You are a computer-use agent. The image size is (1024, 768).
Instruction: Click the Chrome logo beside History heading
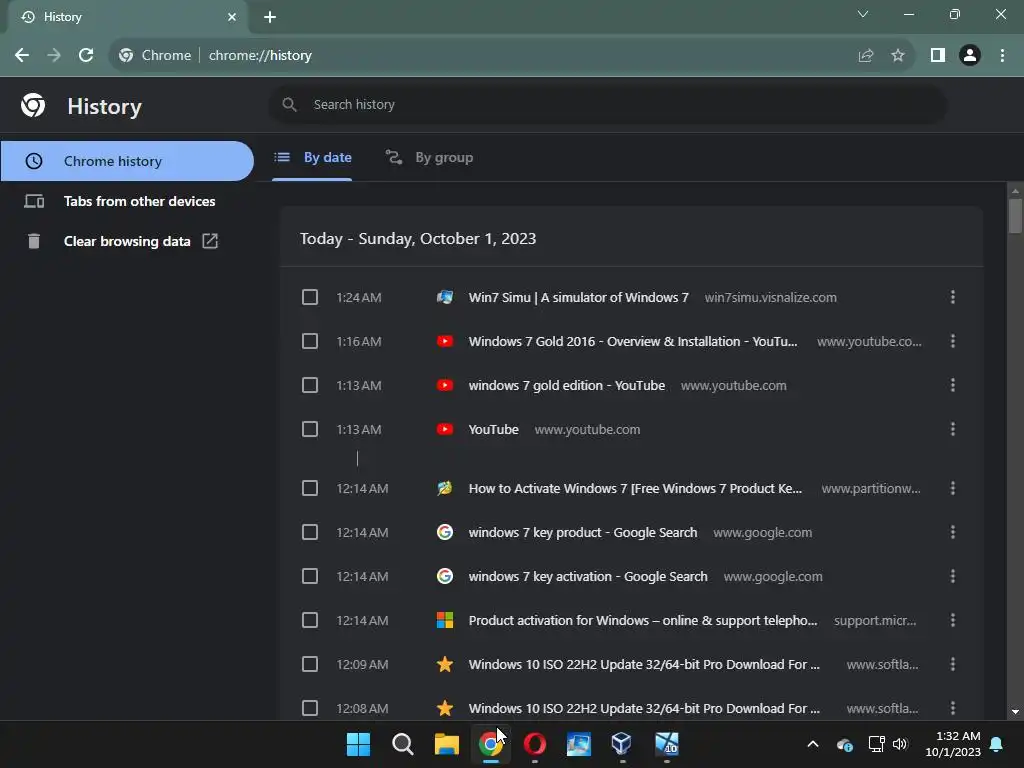click(33, 105)
